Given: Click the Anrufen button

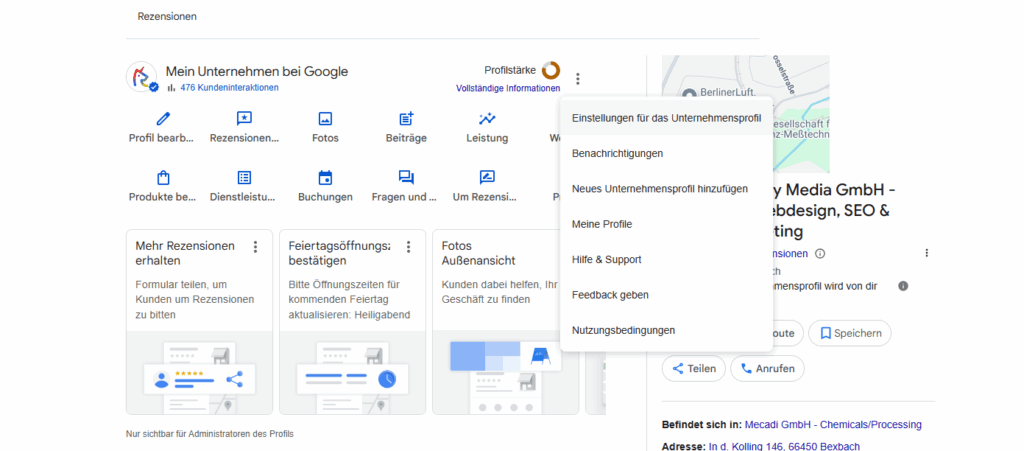Looking at the screenshot, I should (767, 369).
